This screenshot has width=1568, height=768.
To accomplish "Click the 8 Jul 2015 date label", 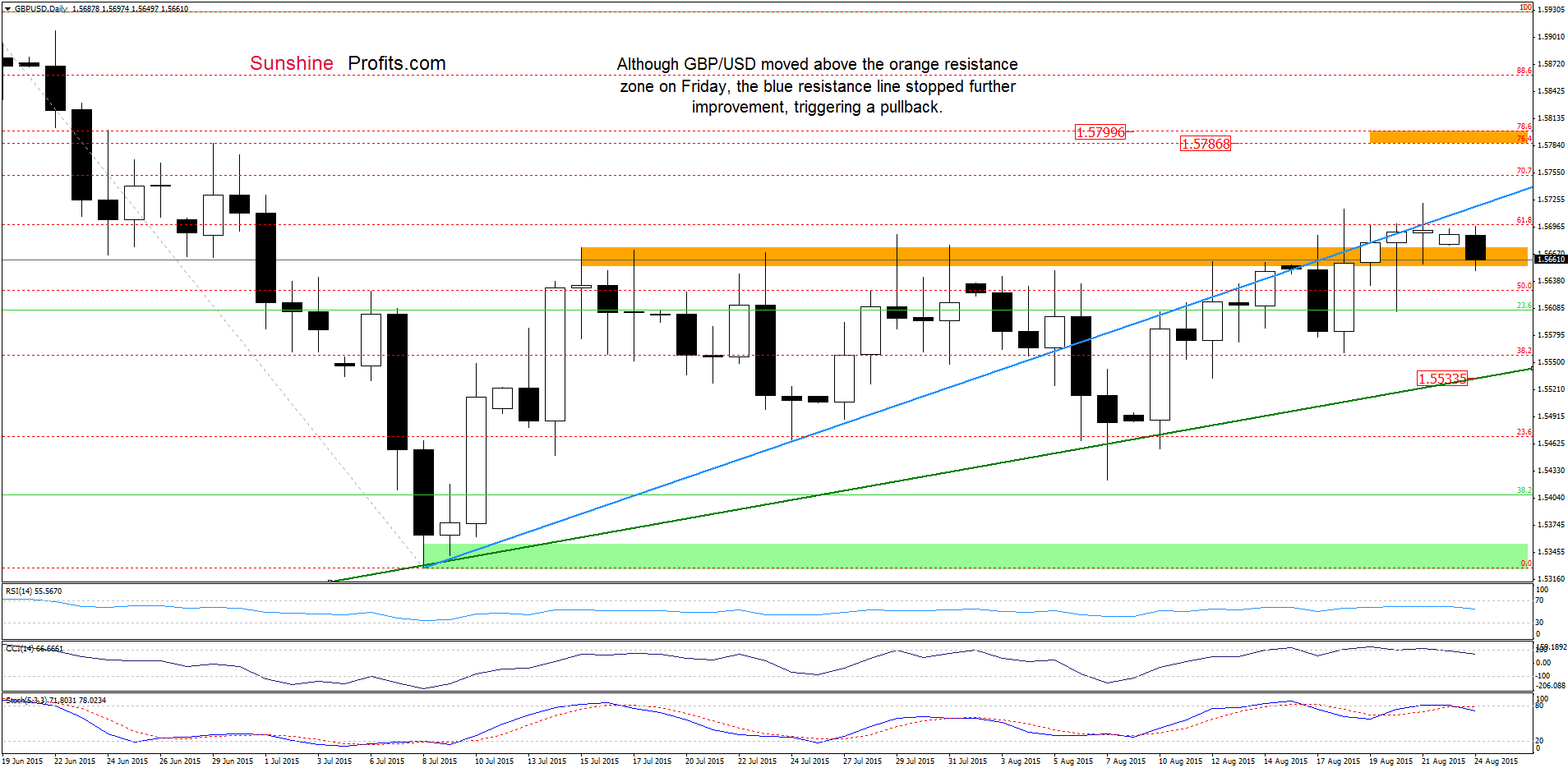I will coord(440,761).
